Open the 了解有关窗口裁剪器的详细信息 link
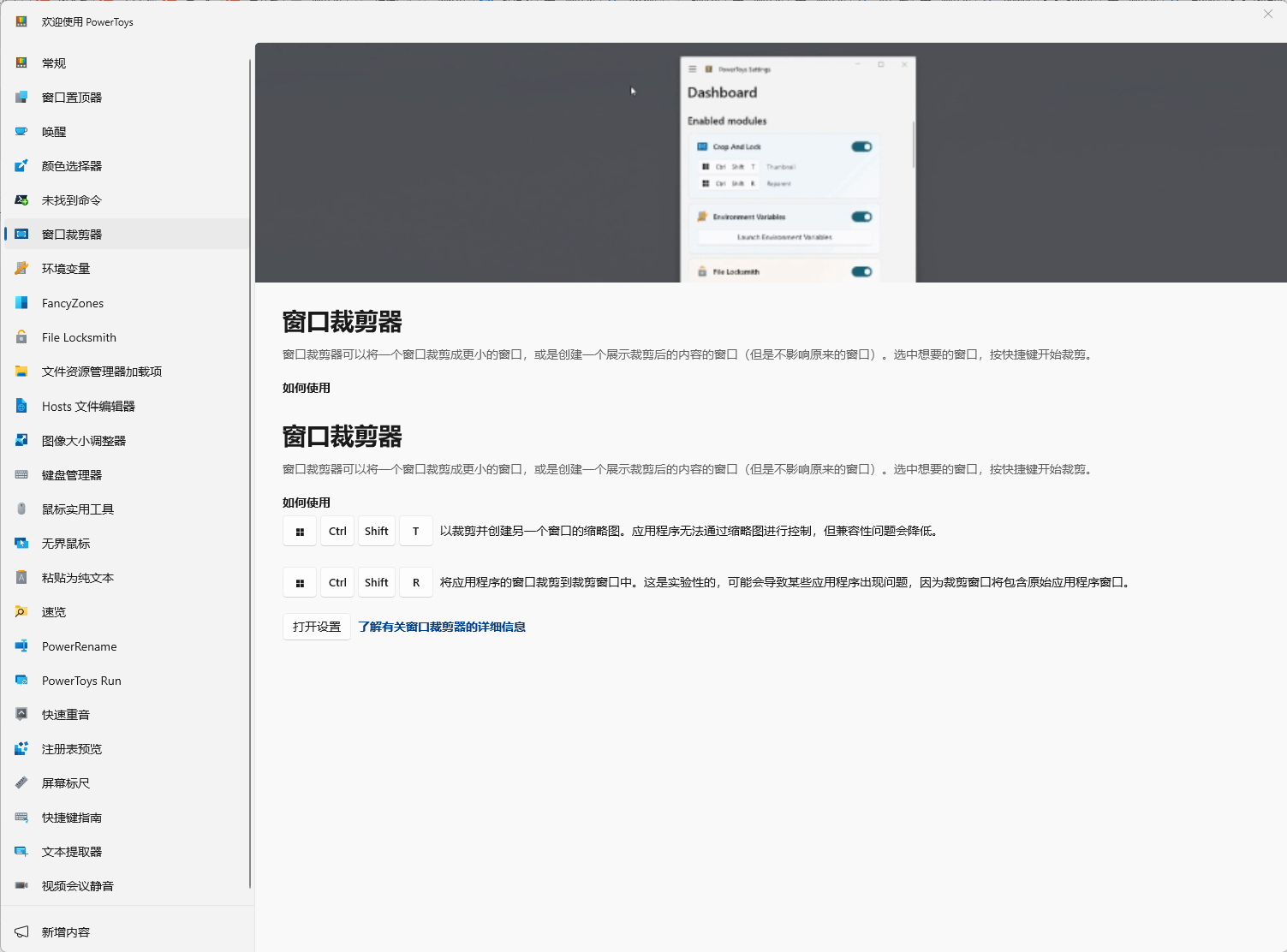This screenshot has width=1287, height=952. coord(442,627)
